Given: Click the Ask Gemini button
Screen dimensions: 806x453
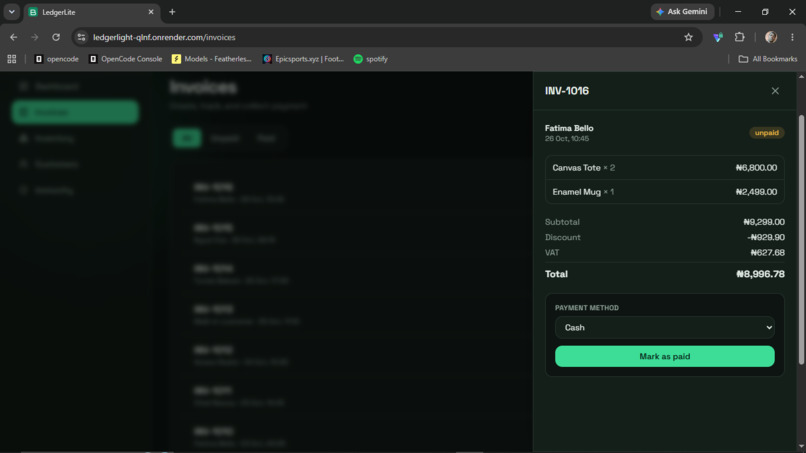Looking at the screenshot, I should coord(682,11).
